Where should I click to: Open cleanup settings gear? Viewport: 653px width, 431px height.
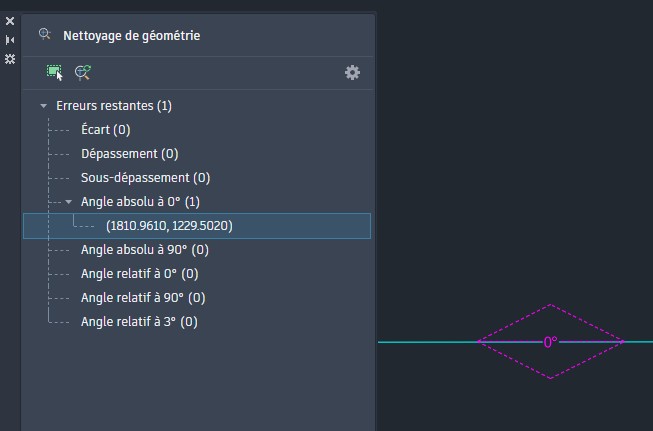(x=352, y=72)
